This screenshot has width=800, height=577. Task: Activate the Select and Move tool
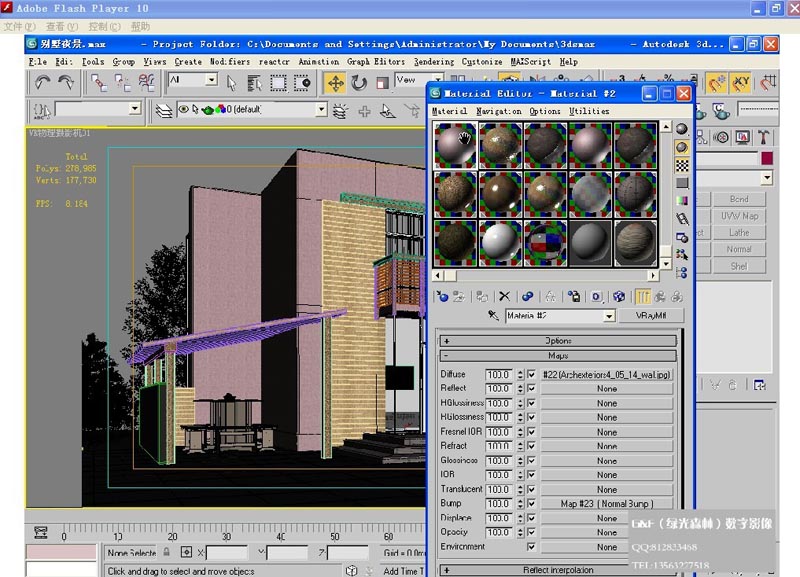[x=336, y=83]
